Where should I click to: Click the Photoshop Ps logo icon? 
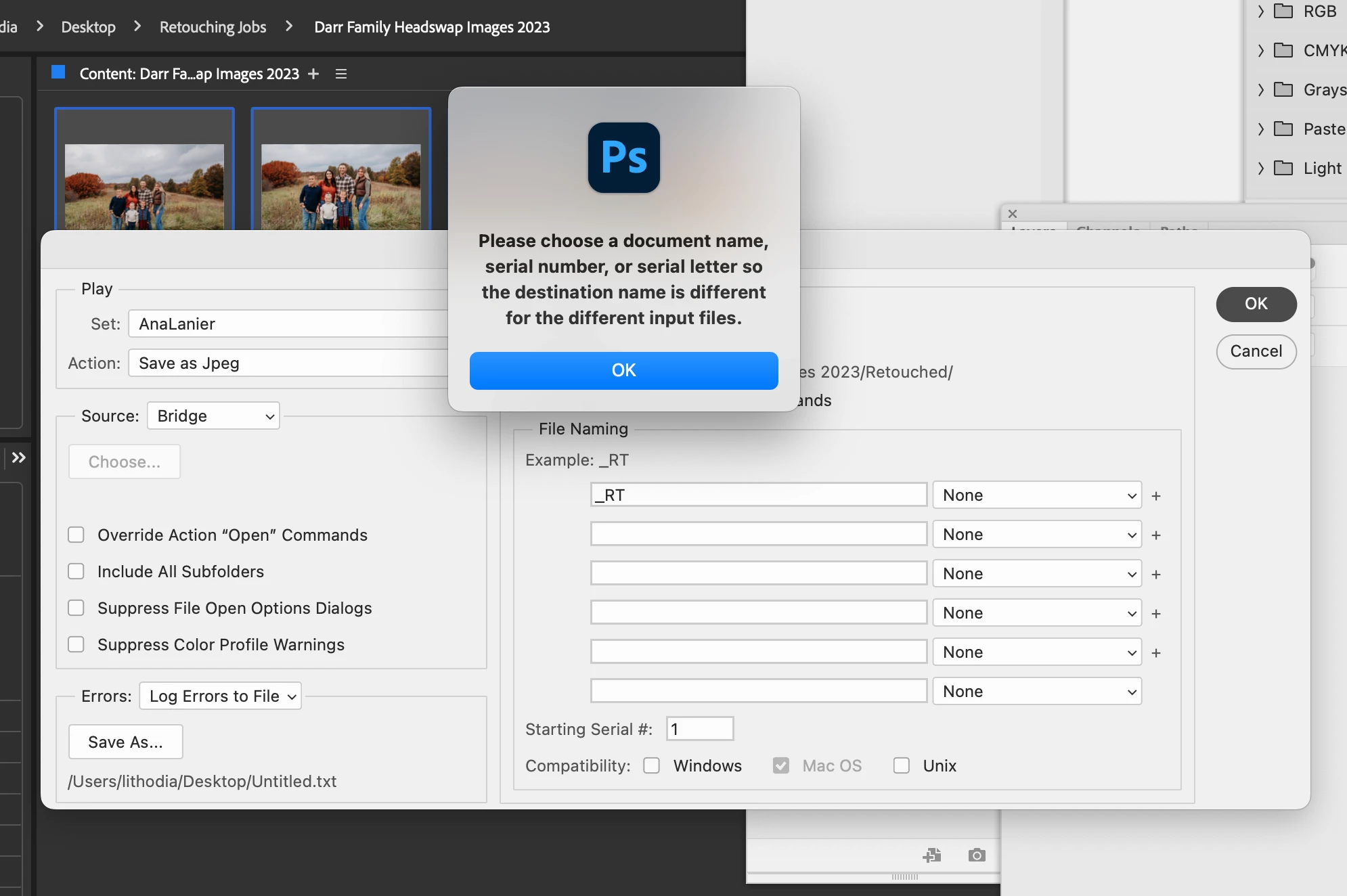(623, 158)
